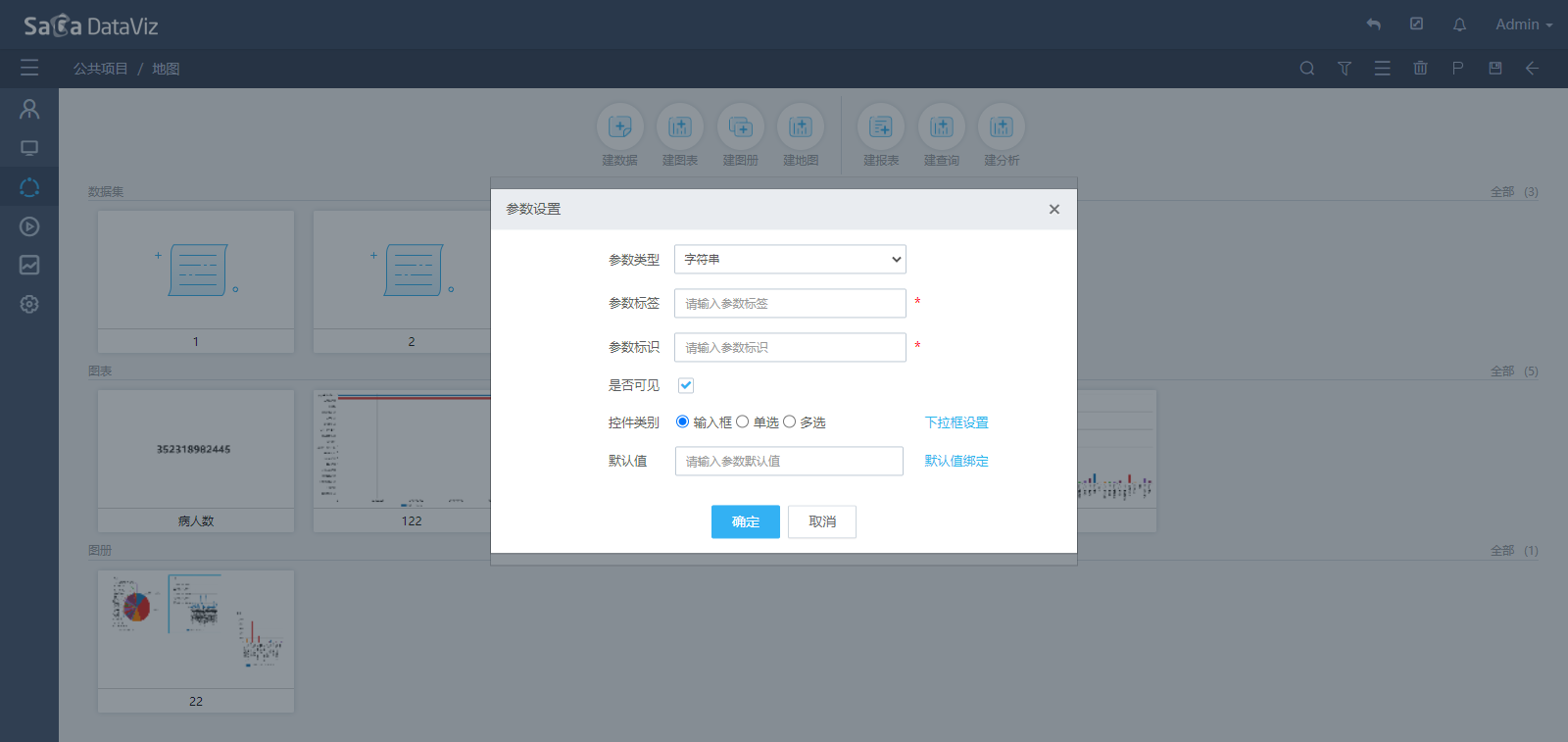Open the monitor icon in the sidebar
Viewport: 1568px width, 742px height.
tap(29, 148)
